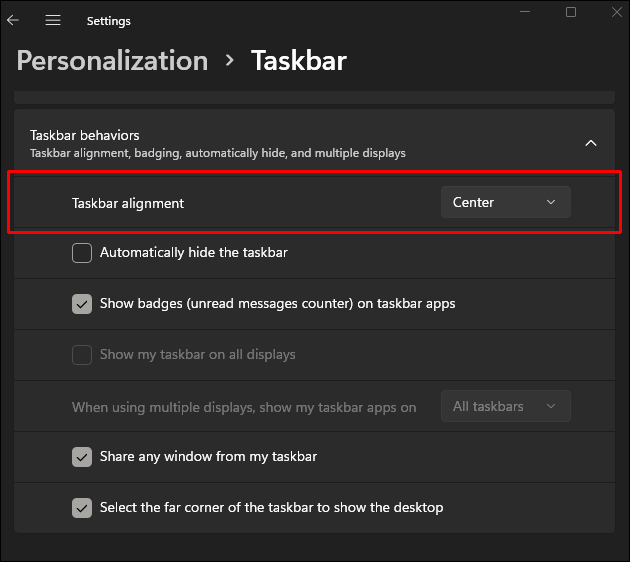The width and height of the screenshot is (630, 562).
Task: Open the hamburger navigation menu
Action: point(53,20)
